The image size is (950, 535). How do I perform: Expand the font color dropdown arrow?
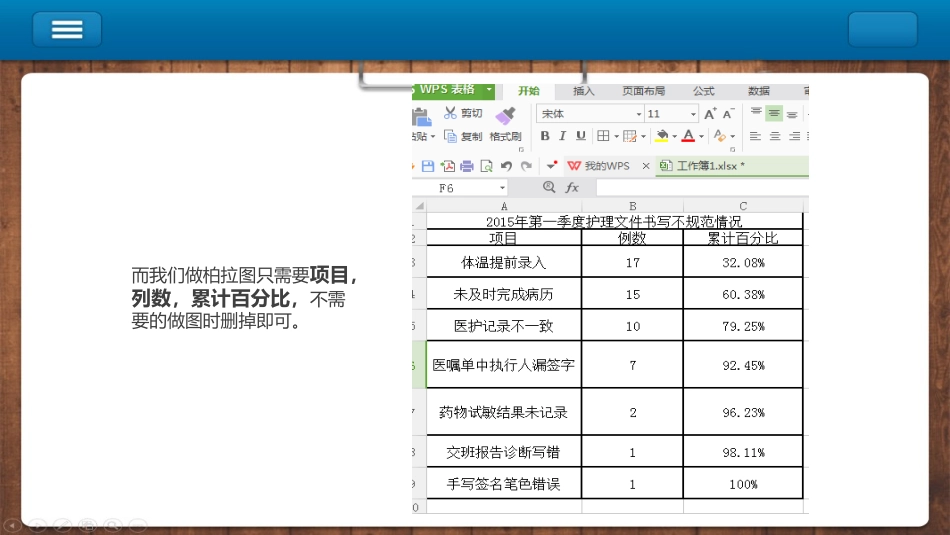[701, 136]
